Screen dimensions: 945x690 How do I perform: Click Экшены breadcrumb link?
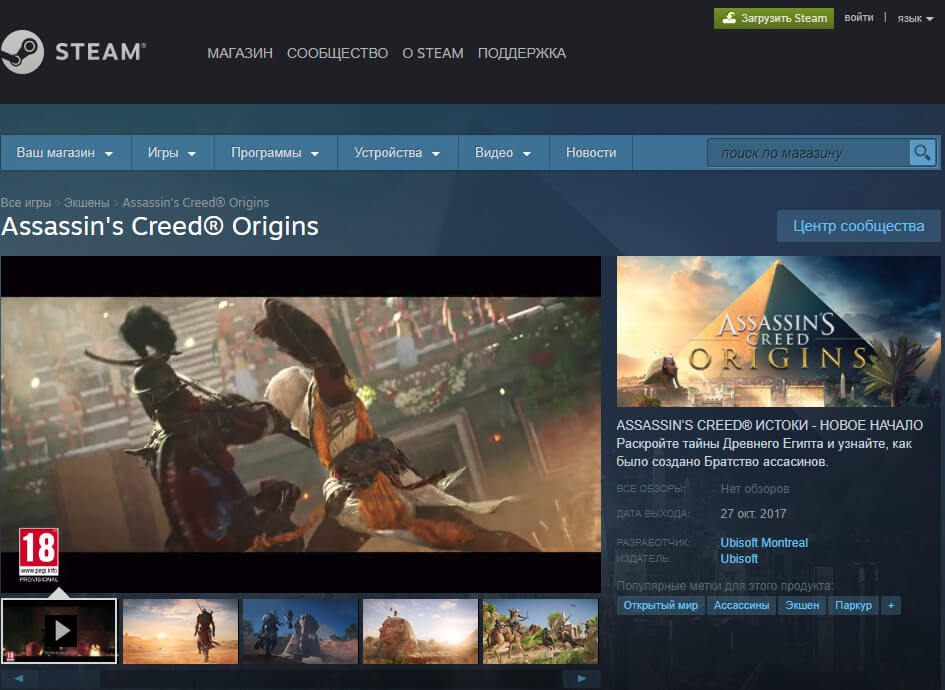point(87,202)
